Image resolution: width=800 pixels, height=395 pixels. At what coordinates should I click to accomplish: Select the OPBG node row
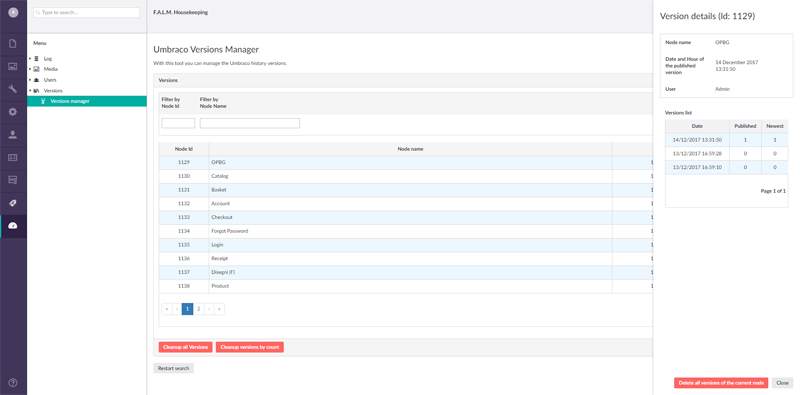coord(406,162)
